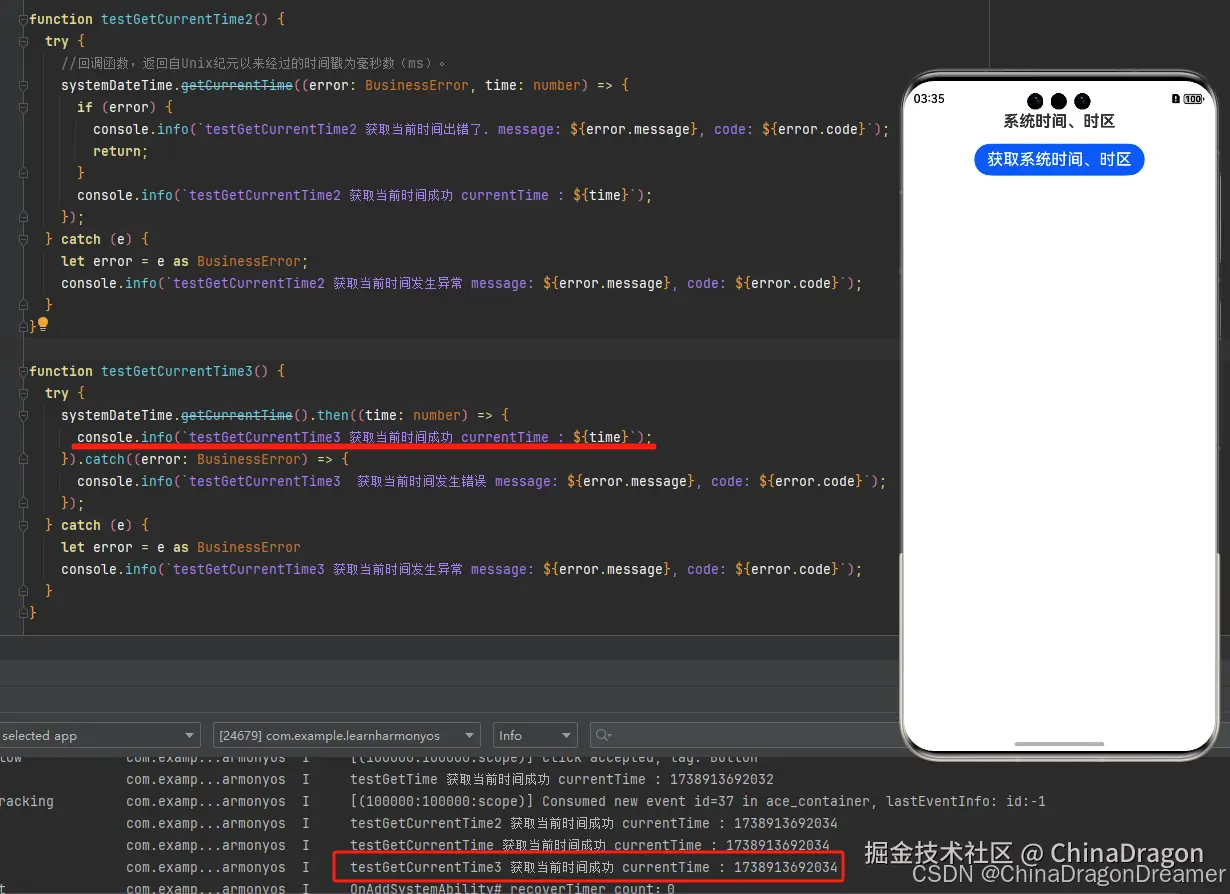Click the home indicator bar on phone
This screenshot has width=1230, height=894.
pos(1059,744)
